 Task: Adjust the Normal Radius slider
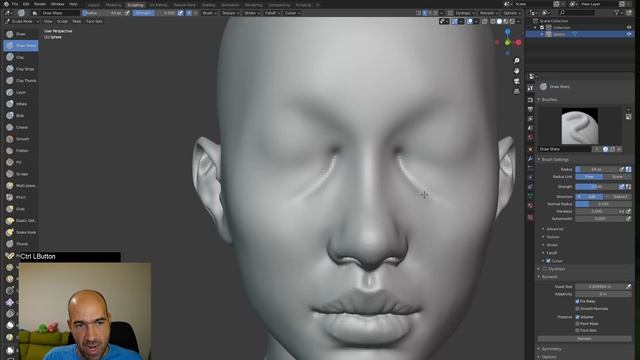(603, 204)
